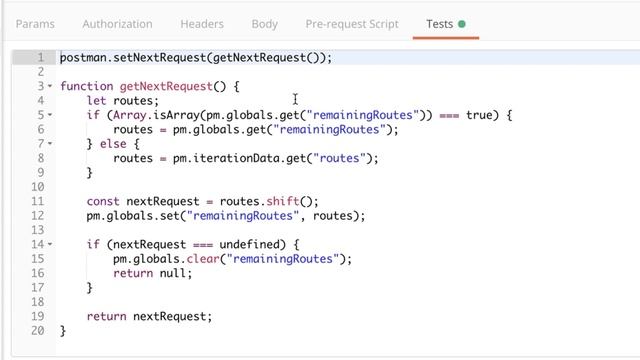
Task: Click the "routes" string on line 8
Action: pyautogui.click(x=339, y=158)
